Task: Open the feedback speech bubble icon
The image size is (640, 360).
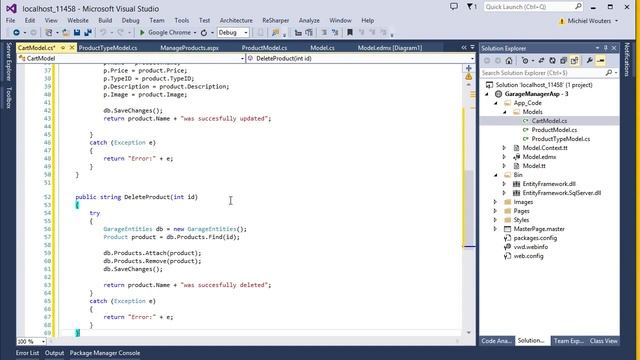Action: point(454,7)
